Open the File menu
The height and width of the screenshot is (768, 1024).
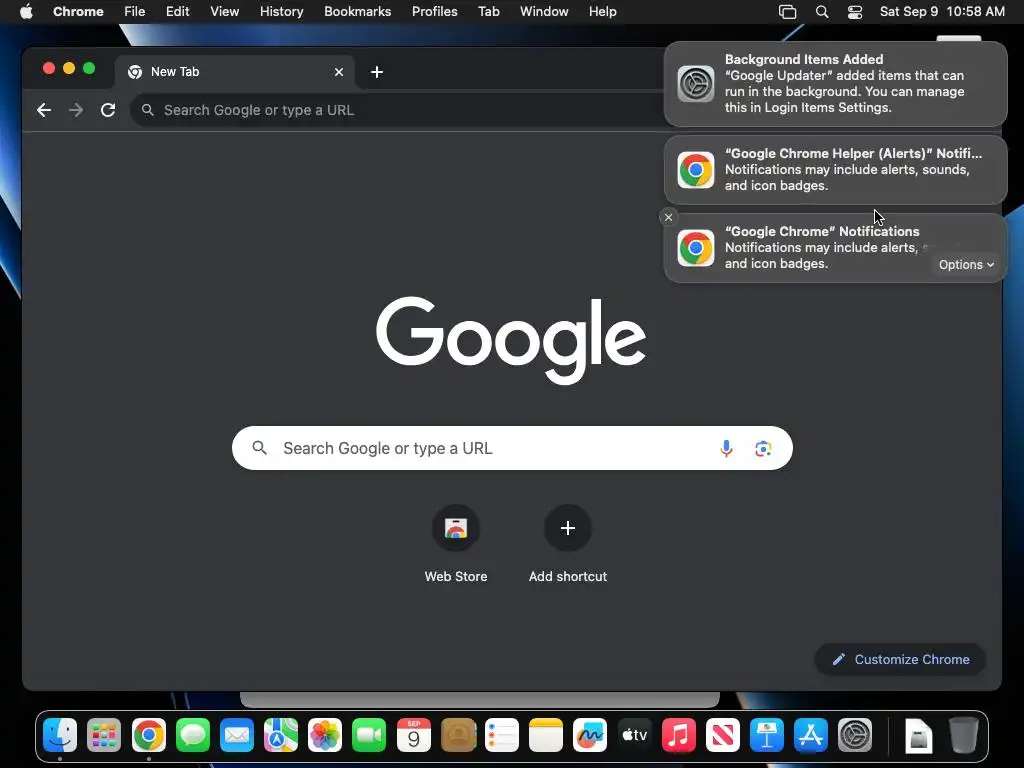coord(135,12)
